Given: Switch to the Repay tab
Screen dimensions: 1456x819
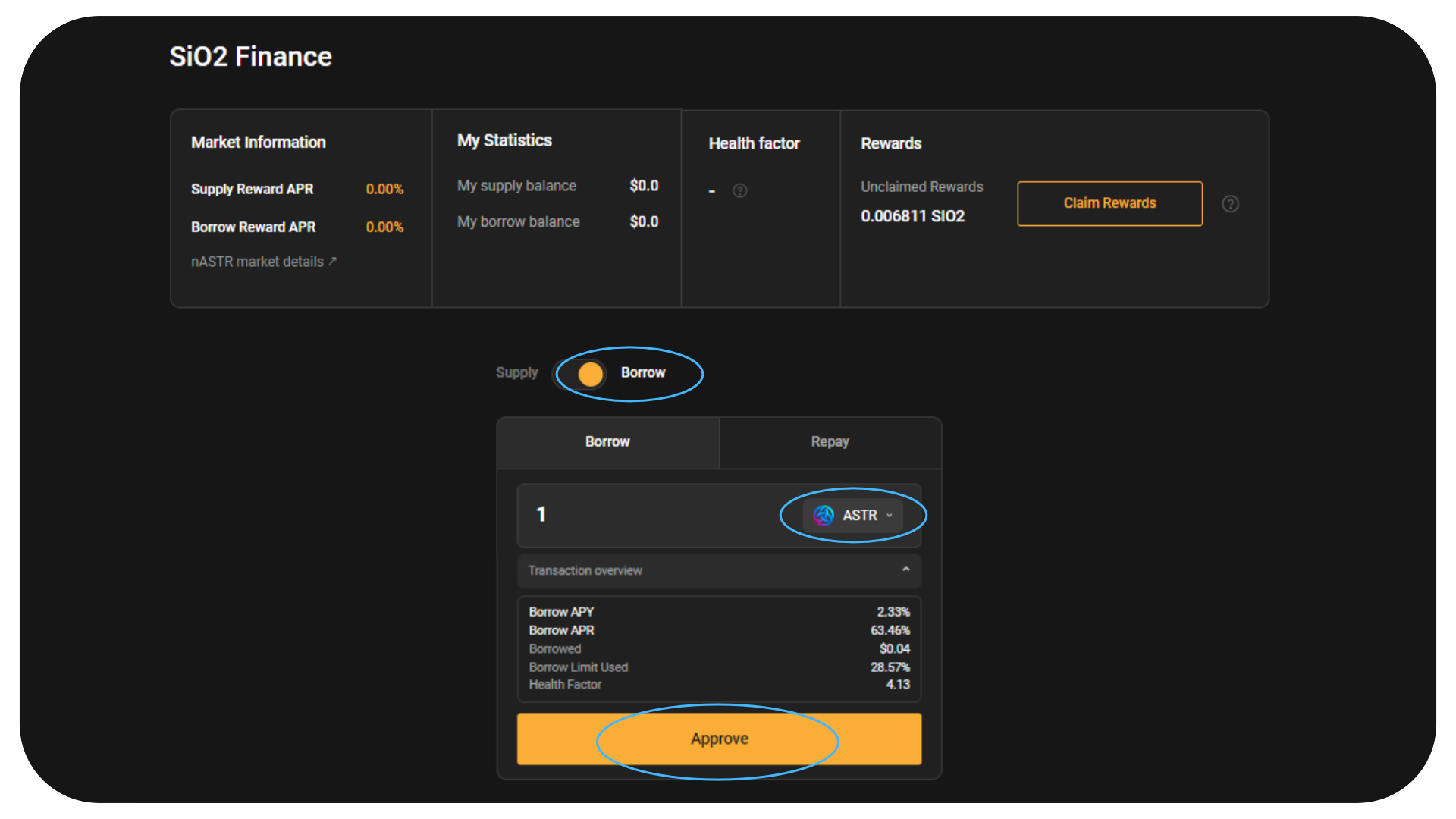Looking at the screenshot, I should pyautogui.click(x=830, y=442).
